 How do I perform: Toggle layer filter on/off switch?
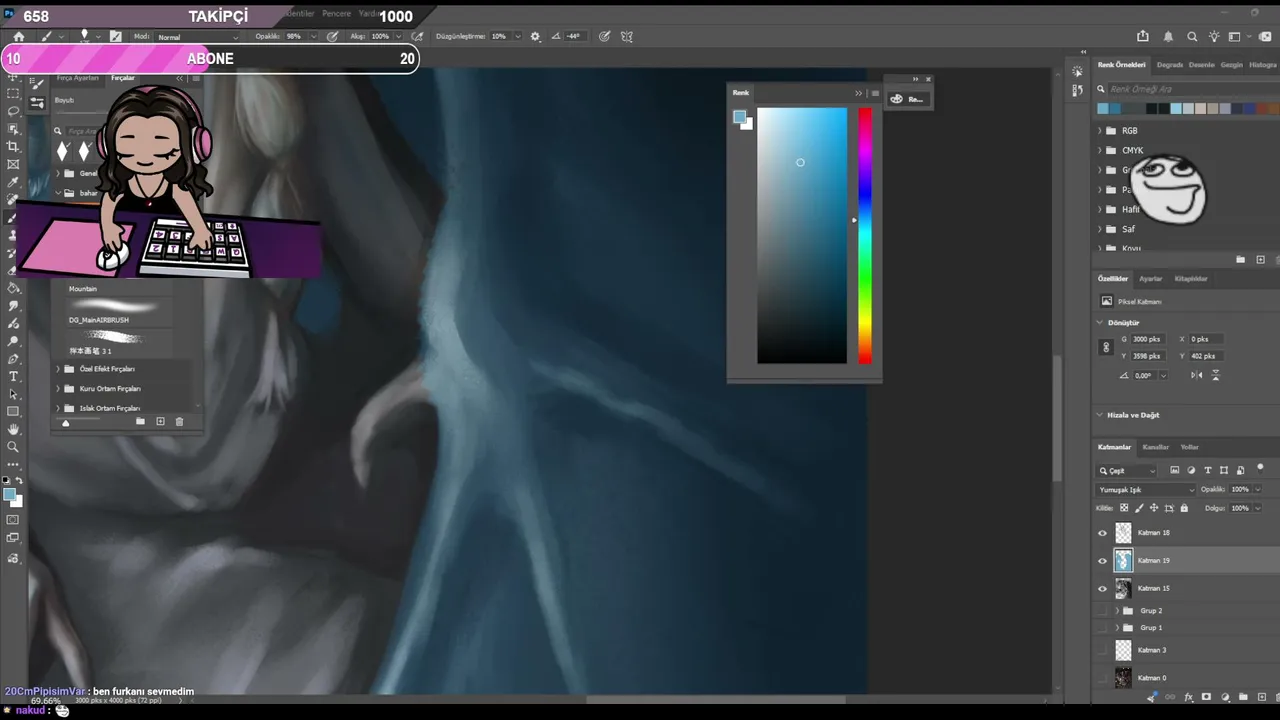click(x=1260, y=467)
